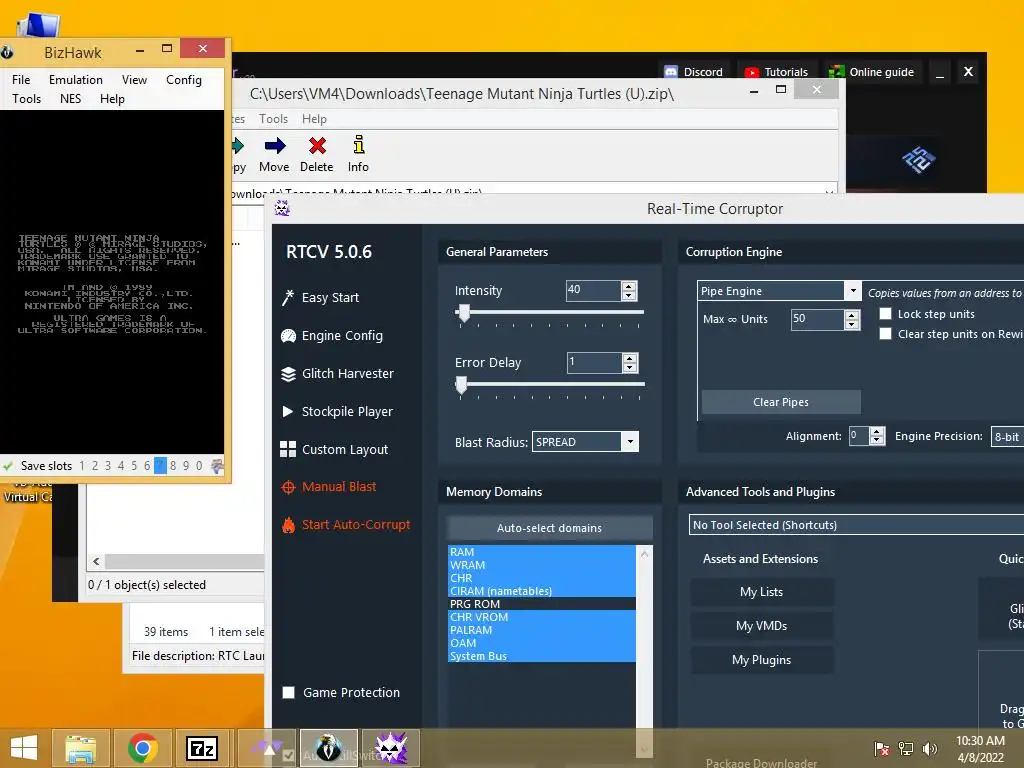The image size is (1024, 768).
Task: Click Clear Pipes button
Action: 781,402
